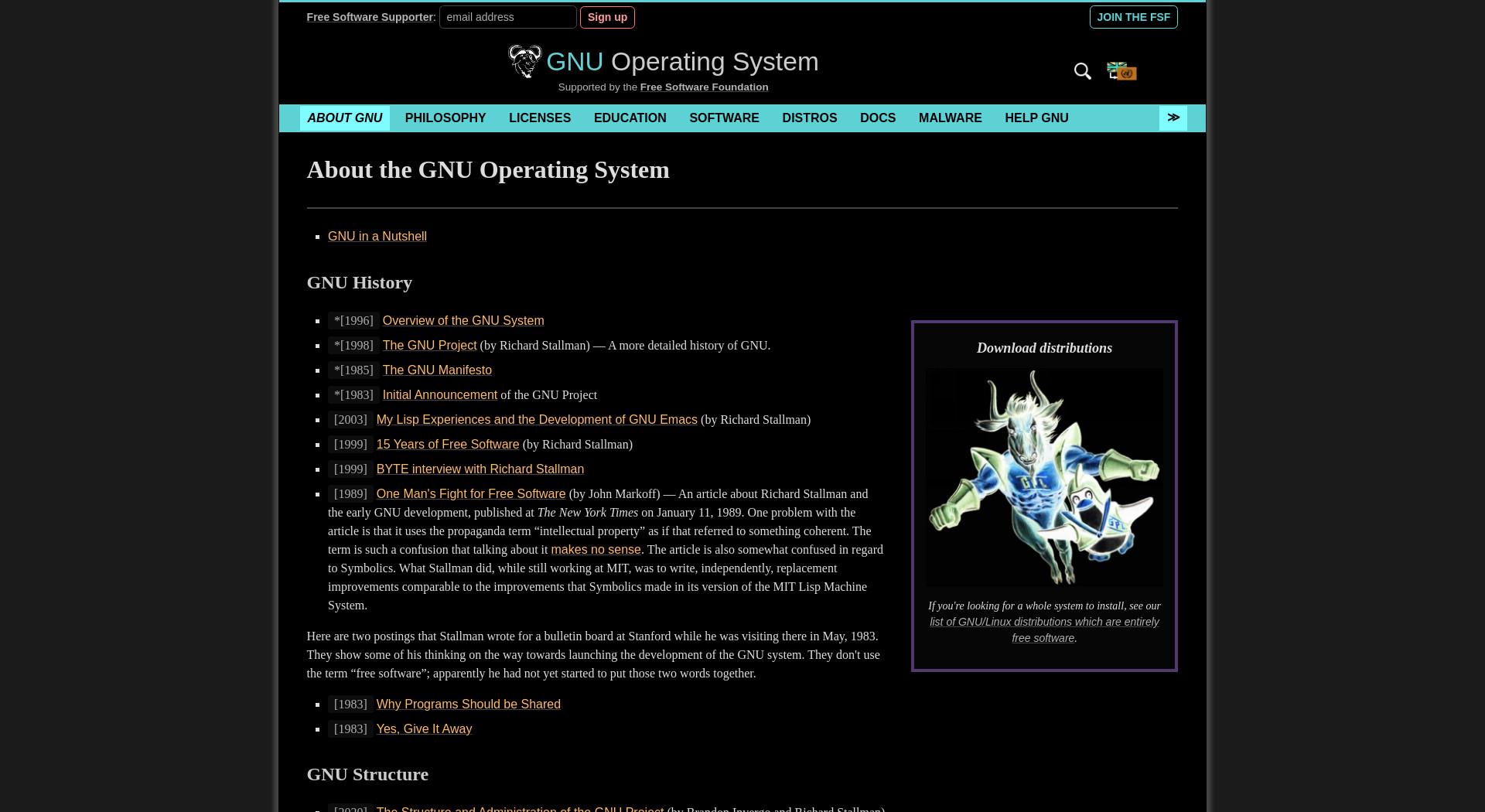Open the PHILOSOPHY menu item
The width and height of the screenshot is (1485, 812).
coord(445,118)
